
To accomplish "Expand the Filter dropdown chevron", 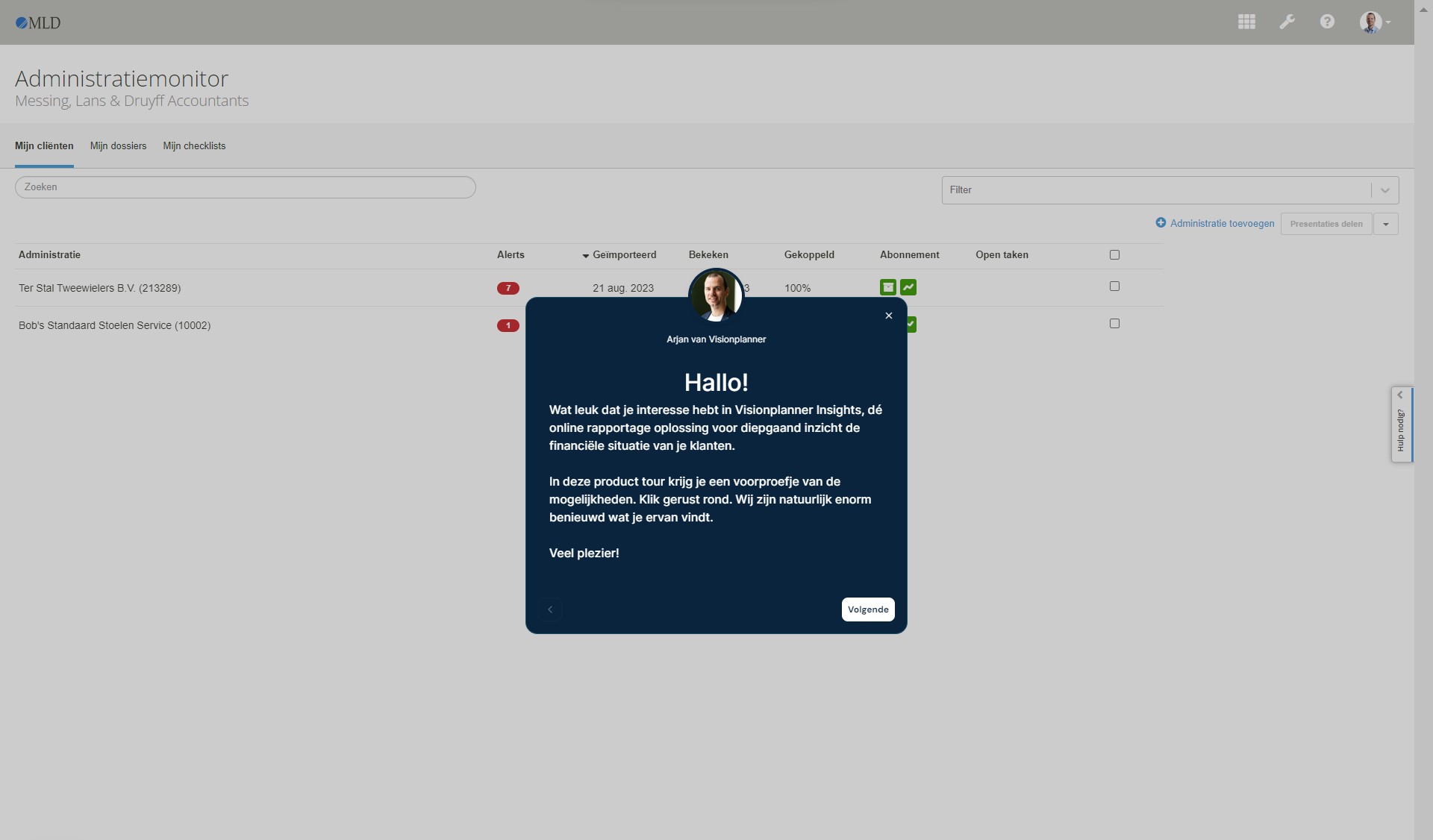I will (1385, 190).
